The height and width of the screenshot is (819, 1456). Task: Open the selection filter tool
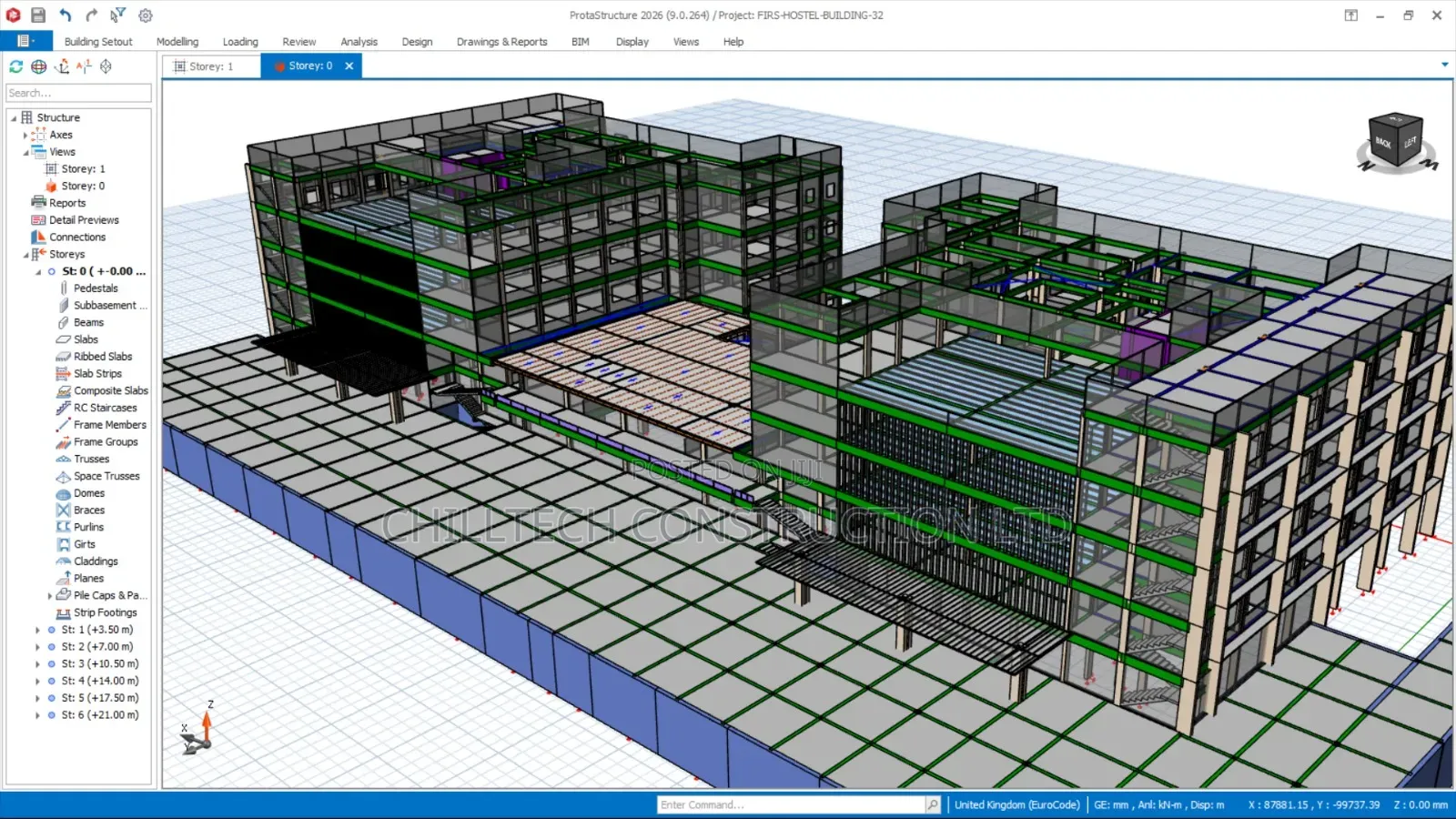[x=117, y=15]
